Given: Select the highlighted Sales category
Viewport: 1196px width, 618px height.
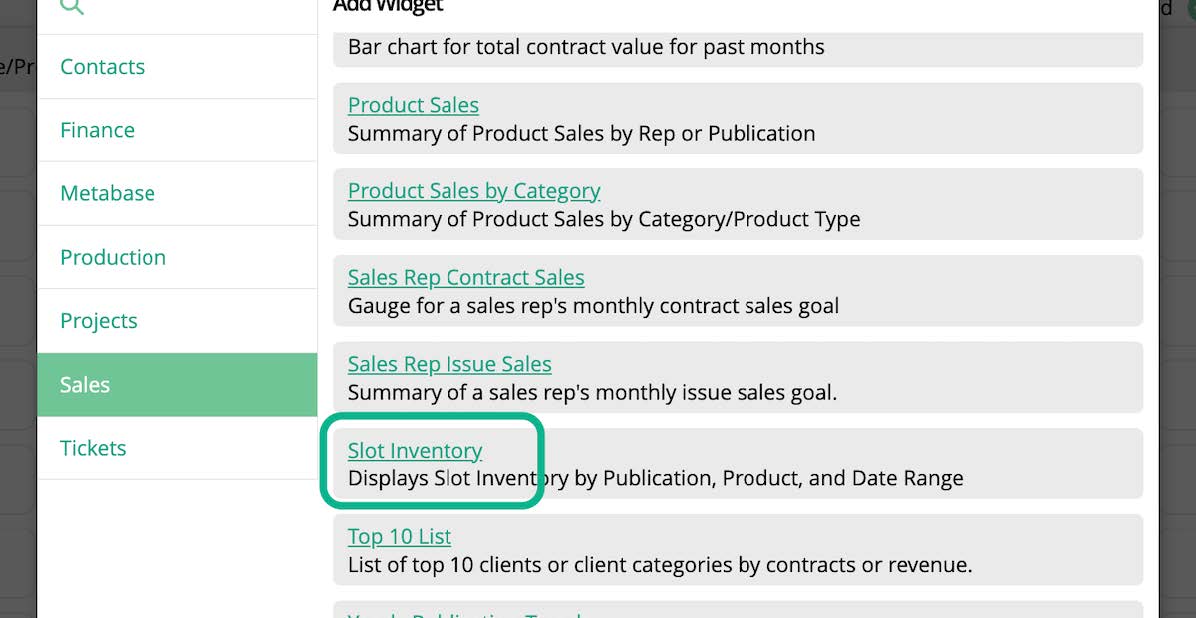Looking at the screenshot, I should [x=85, y=385].
